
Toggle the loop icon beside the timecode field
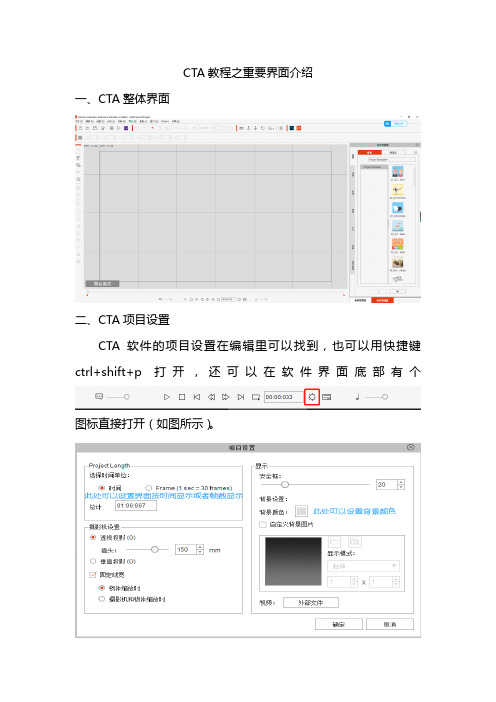tap(256, 397)
